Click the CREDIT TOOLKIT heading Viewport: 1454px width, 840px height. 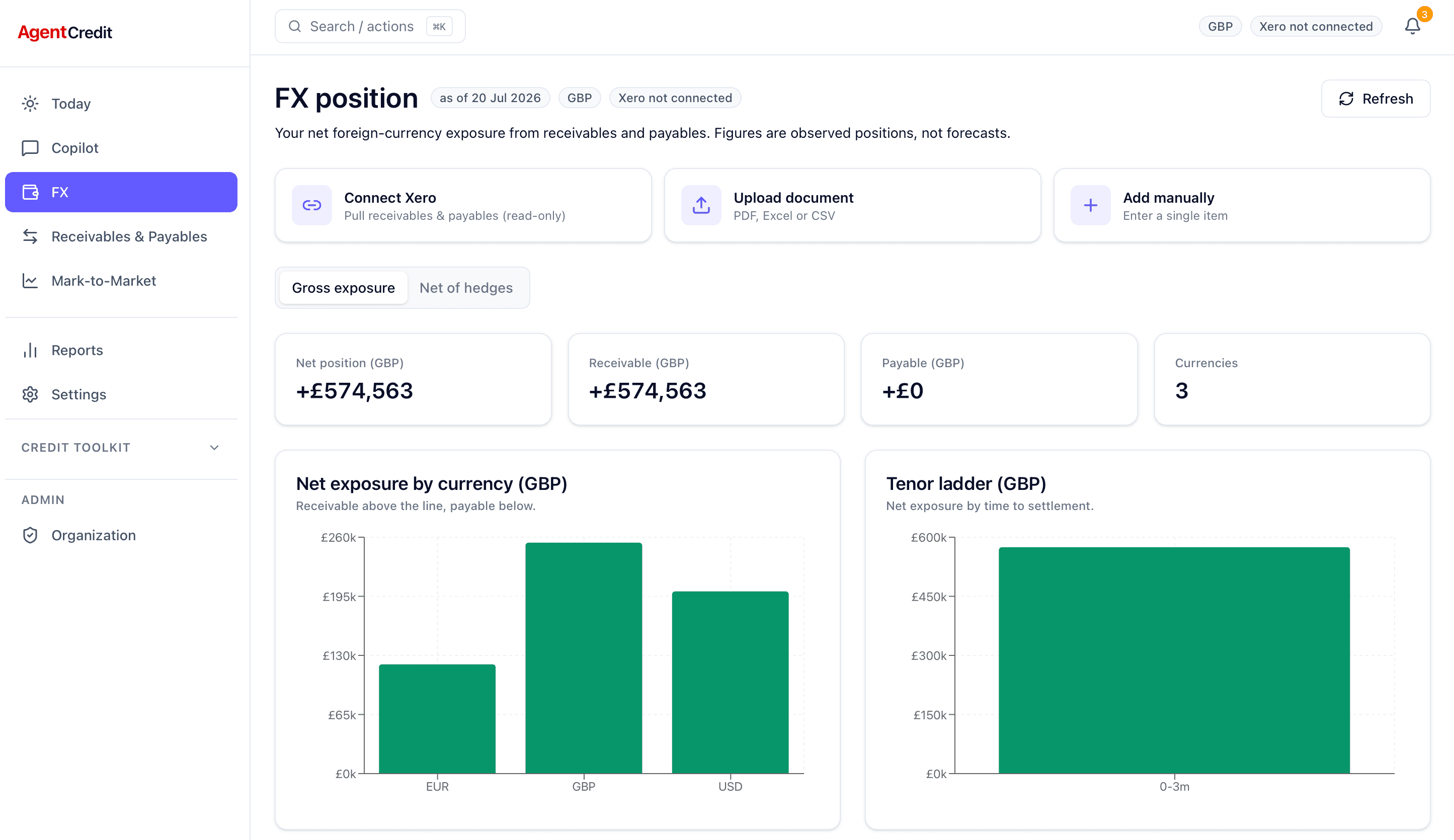tap(75, 448)
